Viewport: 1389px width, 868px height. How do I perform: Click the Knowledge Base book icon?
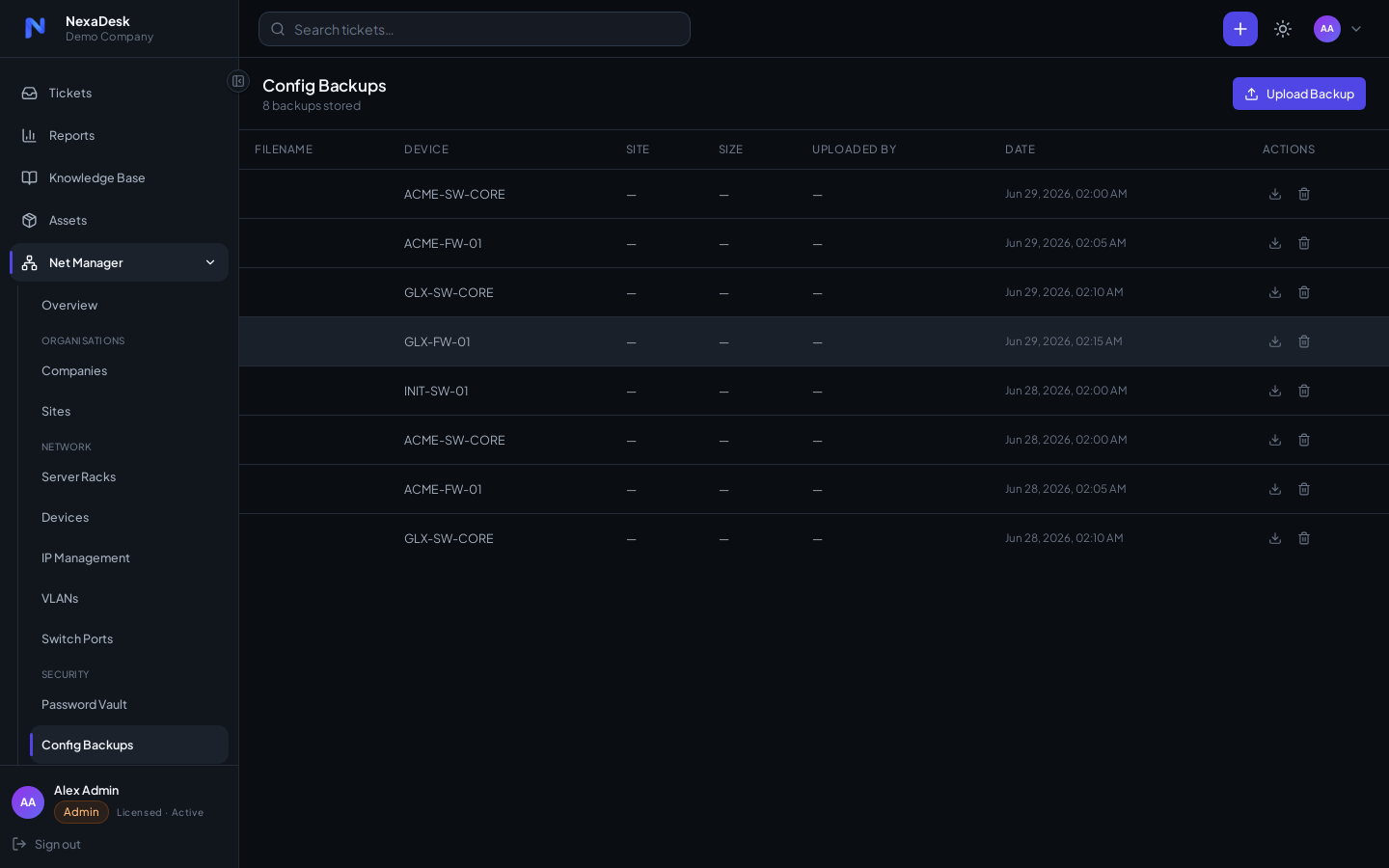30,177
